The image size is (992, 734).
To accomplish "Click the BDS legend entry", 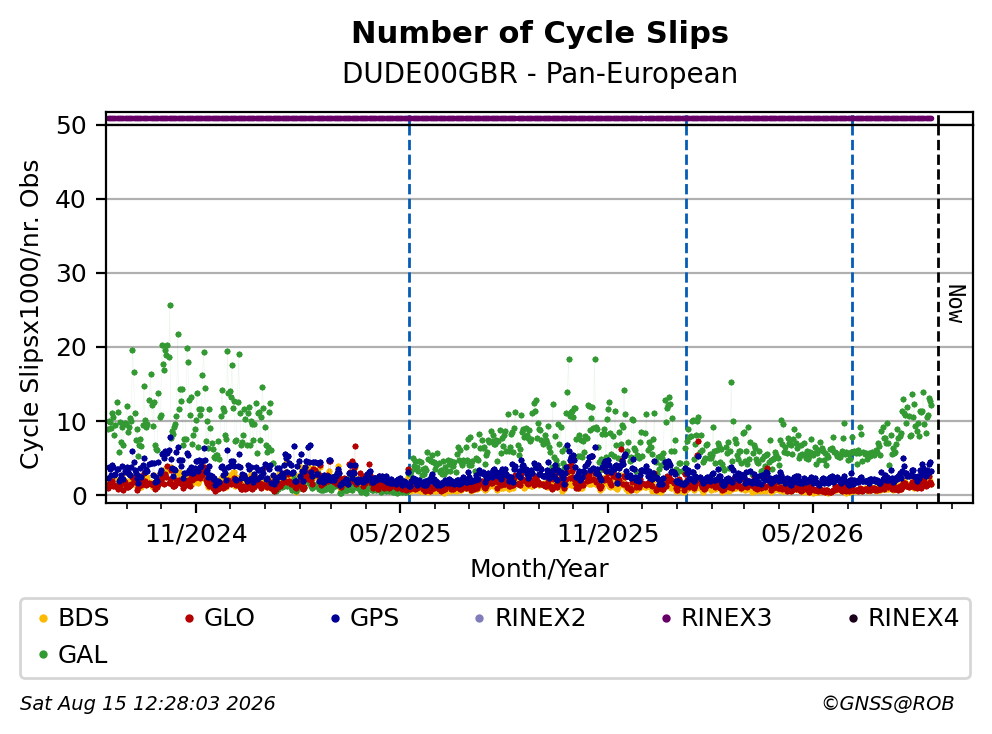I will coord(73,618).
